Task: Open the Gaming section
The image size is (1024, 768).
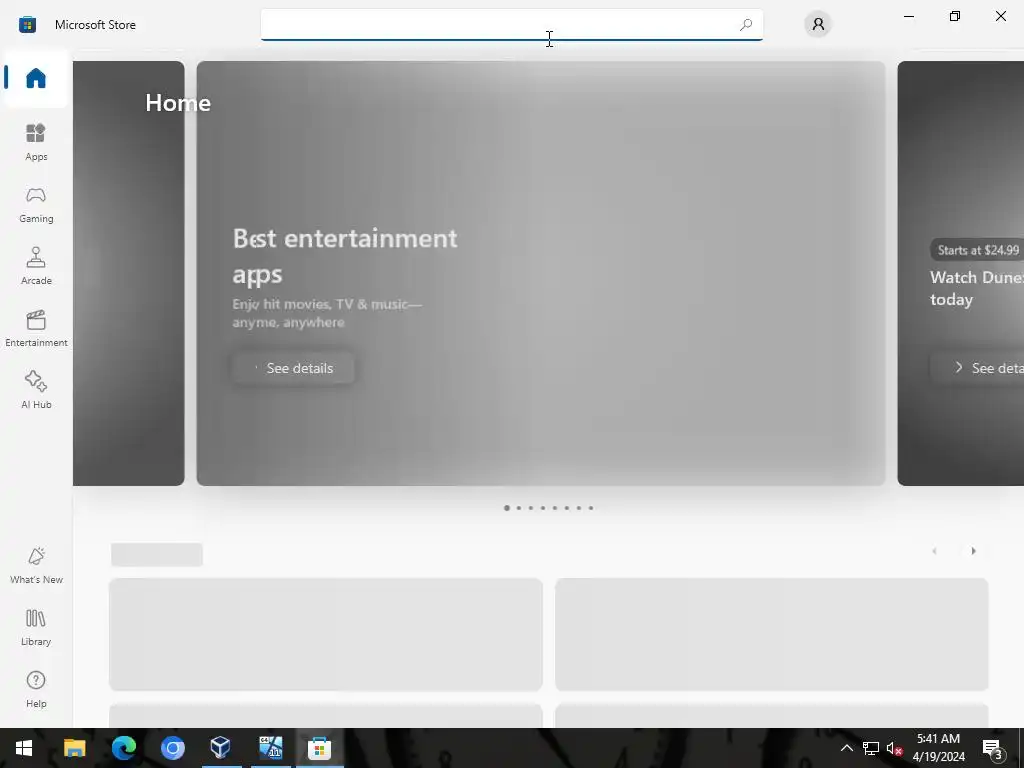Action: pyautogui.click(x=36, y=204)
